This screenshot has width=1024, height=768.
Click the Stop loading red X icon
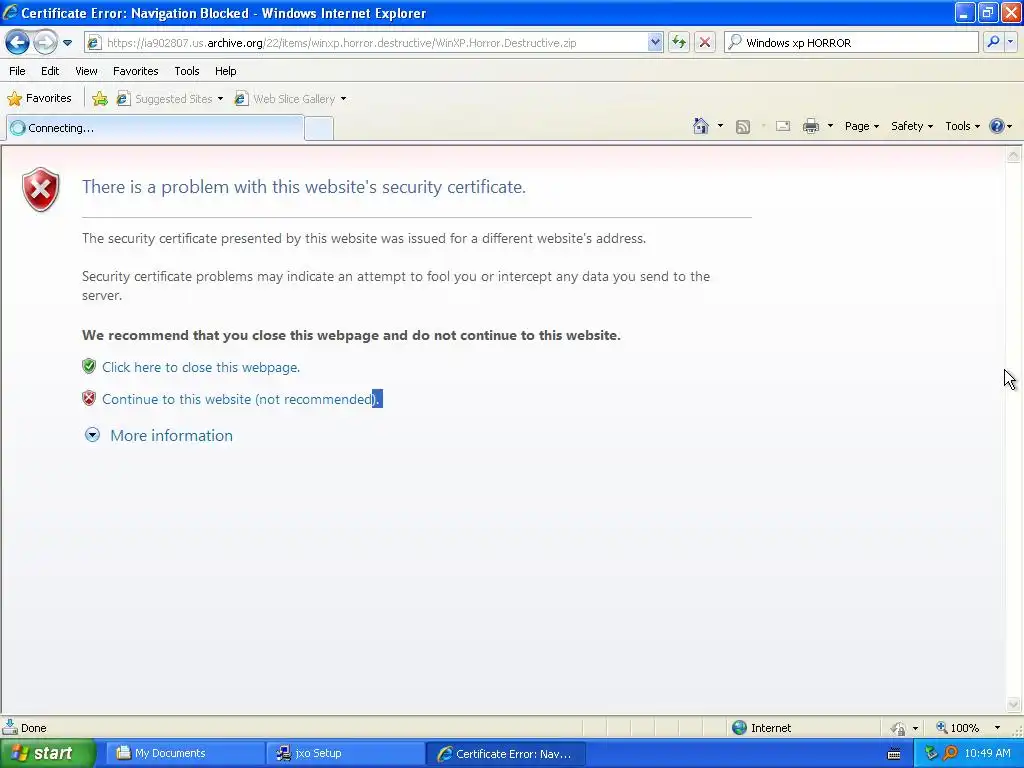point(705,43)
